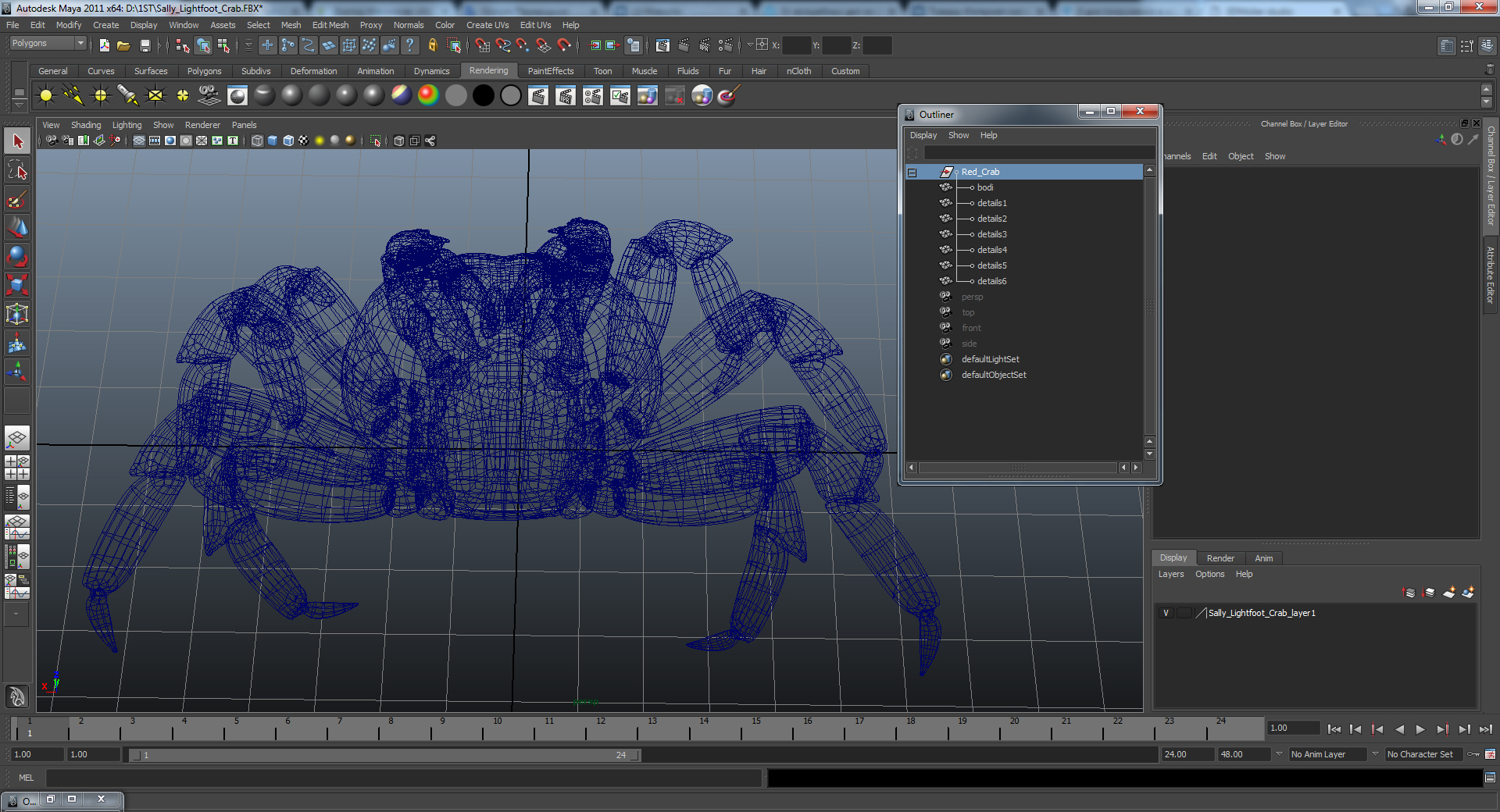The height and width of the screenshot is (812, 1500).
Task: Open the Layers menu in Layer Editor
Action: [x=1171, y=574]
